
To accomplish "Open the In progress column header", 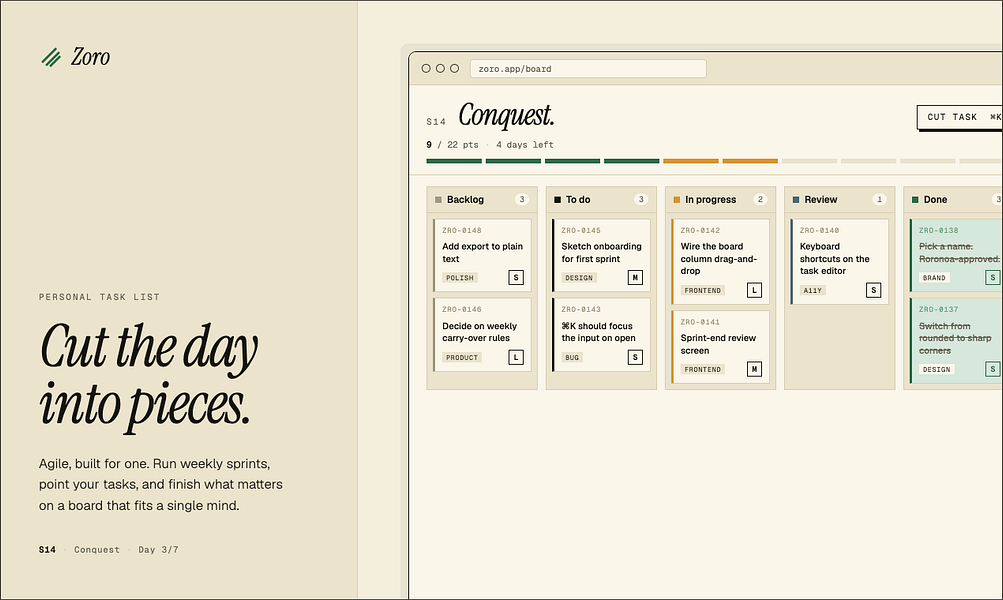I will [x=720, y=200].
